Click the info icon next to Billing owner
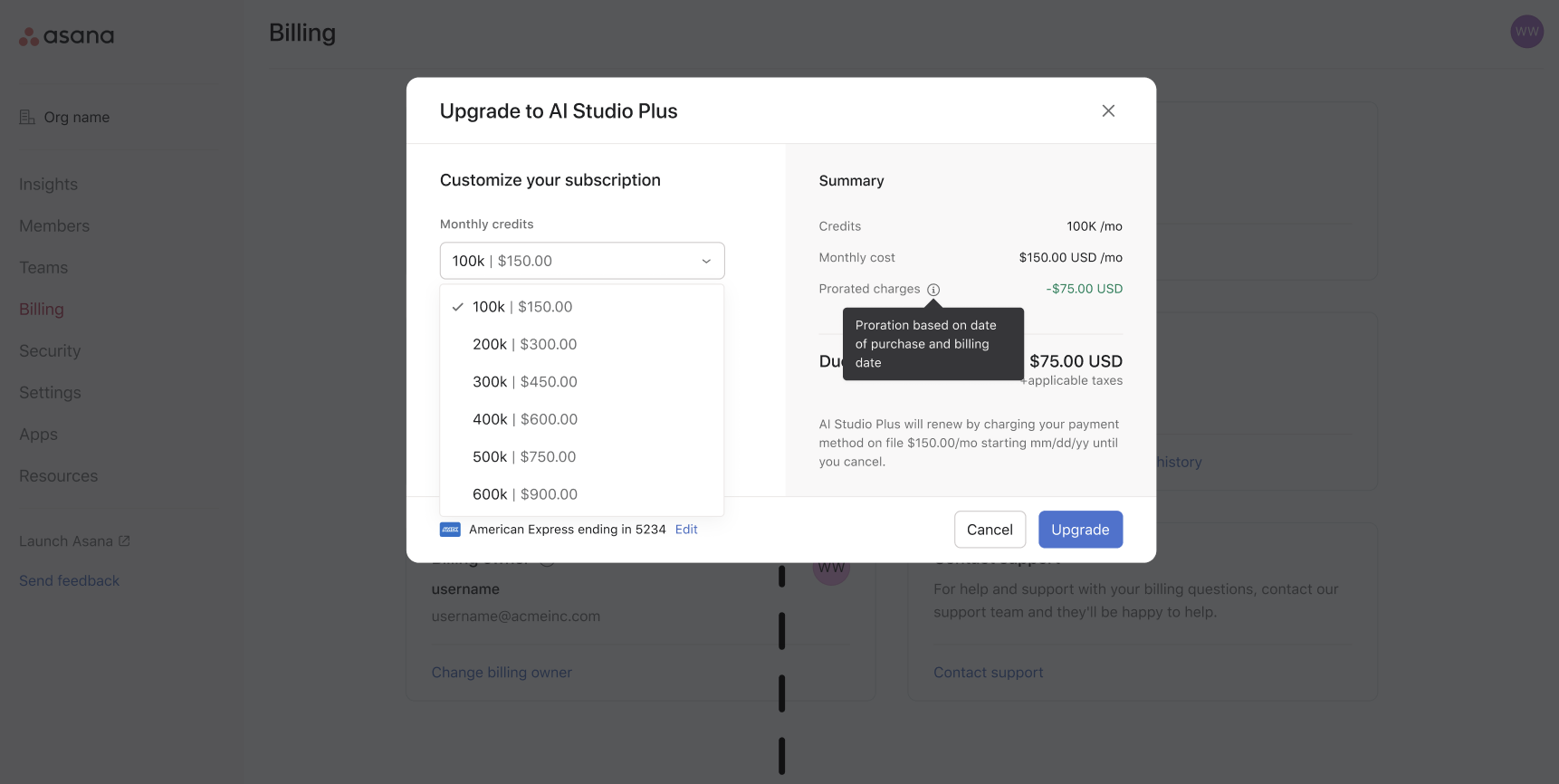 coord(547,559)
